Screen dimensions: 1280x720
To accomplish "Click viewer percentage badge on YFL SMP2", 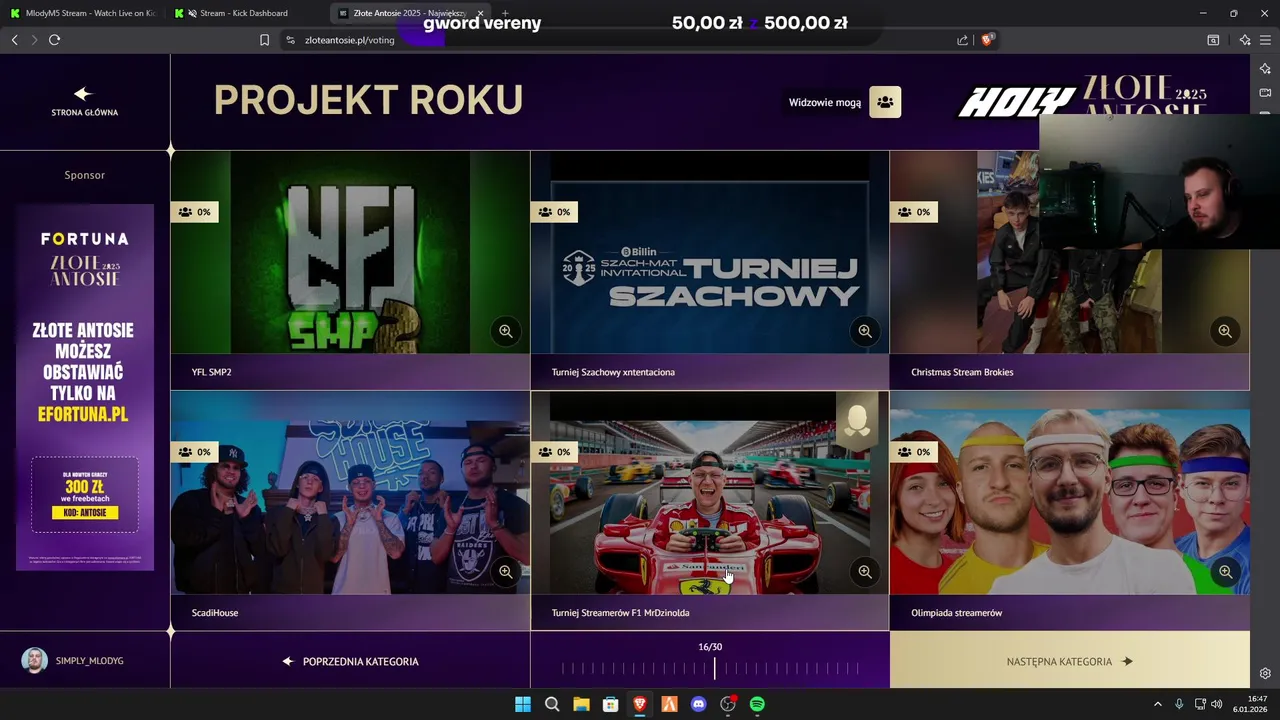I will [x=194, y=212].
